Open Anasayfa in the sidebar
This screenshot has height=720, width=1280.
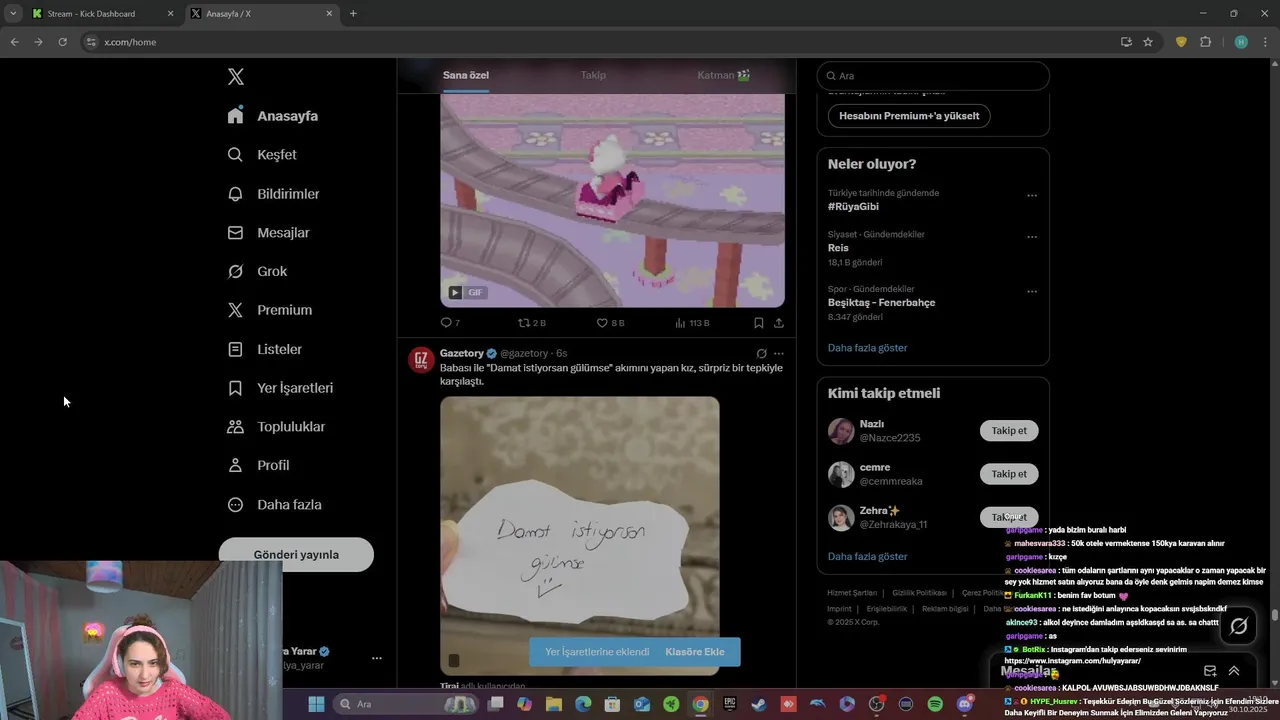(x=273, y=116)
